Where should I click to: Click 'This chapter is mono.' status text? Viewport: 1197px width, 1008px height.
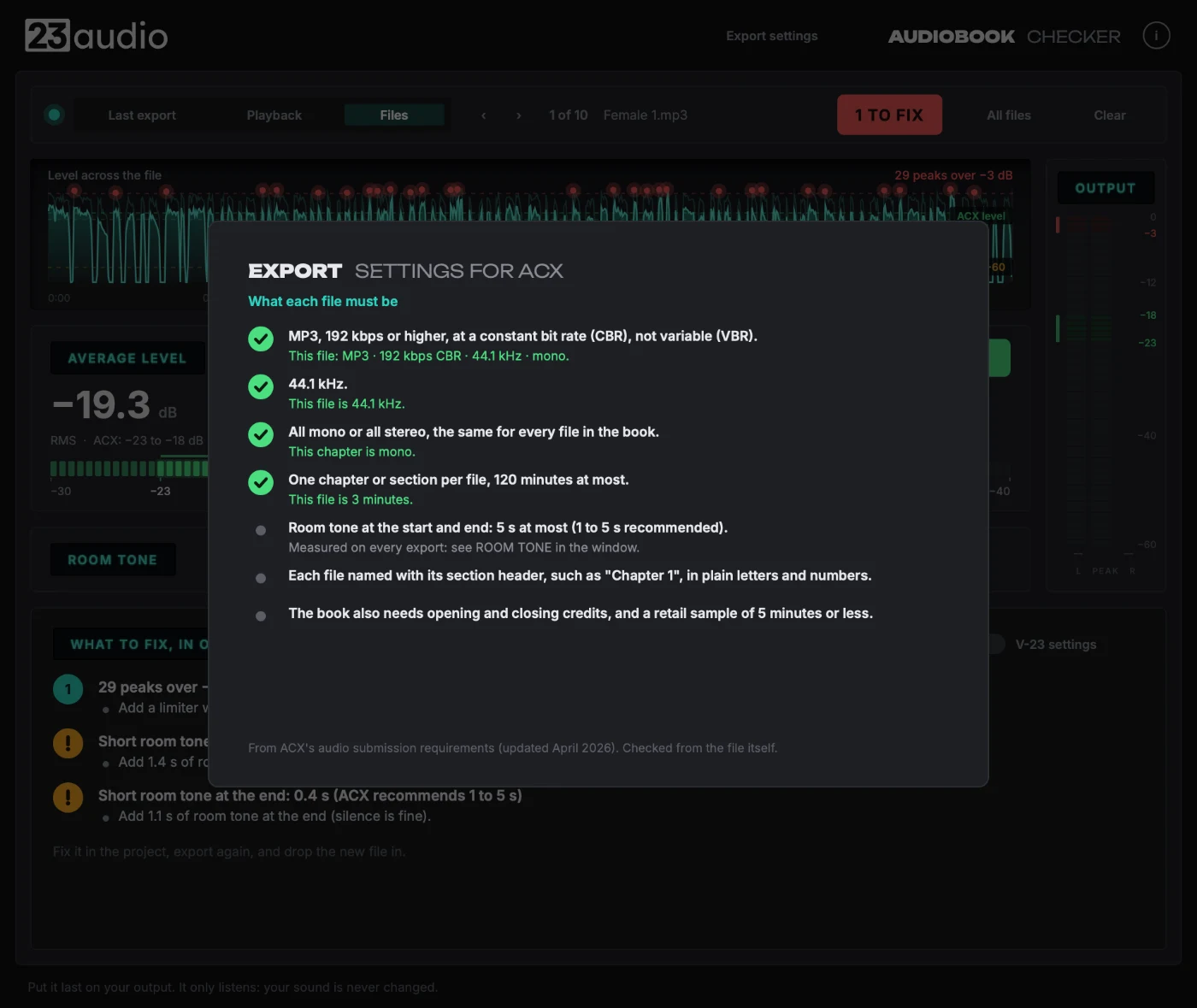[351, 451]
